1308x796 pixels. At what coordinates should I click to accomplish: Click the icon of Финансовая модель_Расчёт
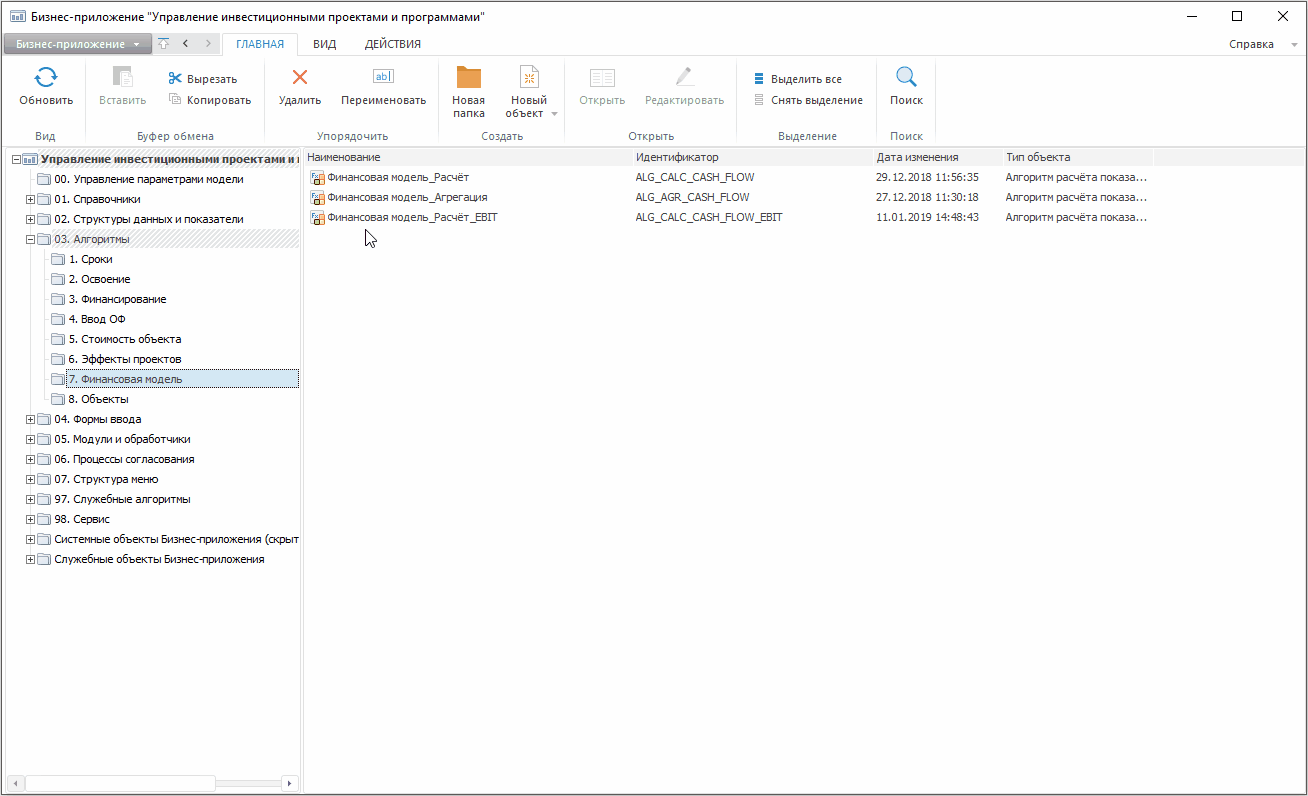pyautogui.click(x=318, y=178)
